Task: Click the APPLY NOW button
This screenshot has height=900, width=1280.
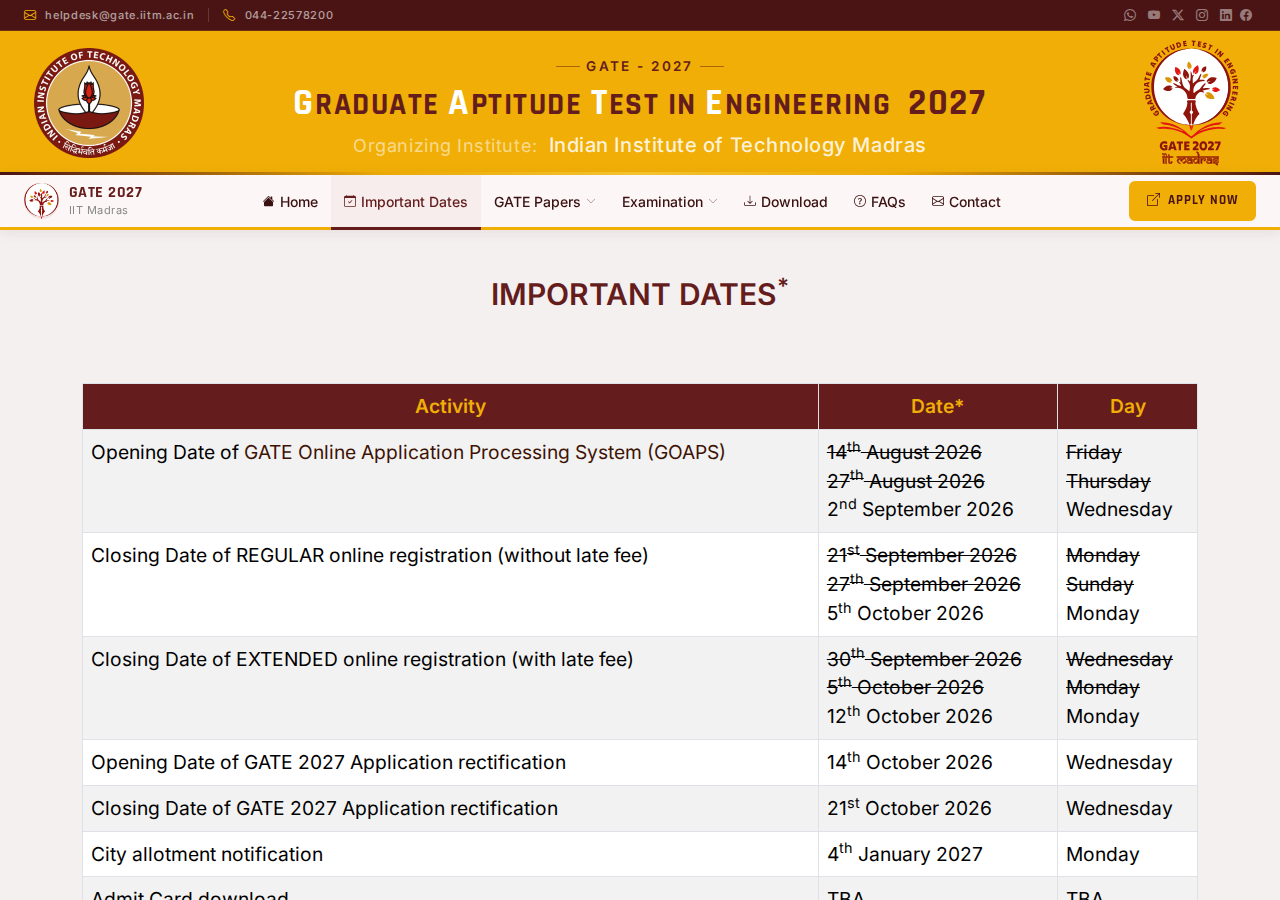Action: [x=1192, y=201]
